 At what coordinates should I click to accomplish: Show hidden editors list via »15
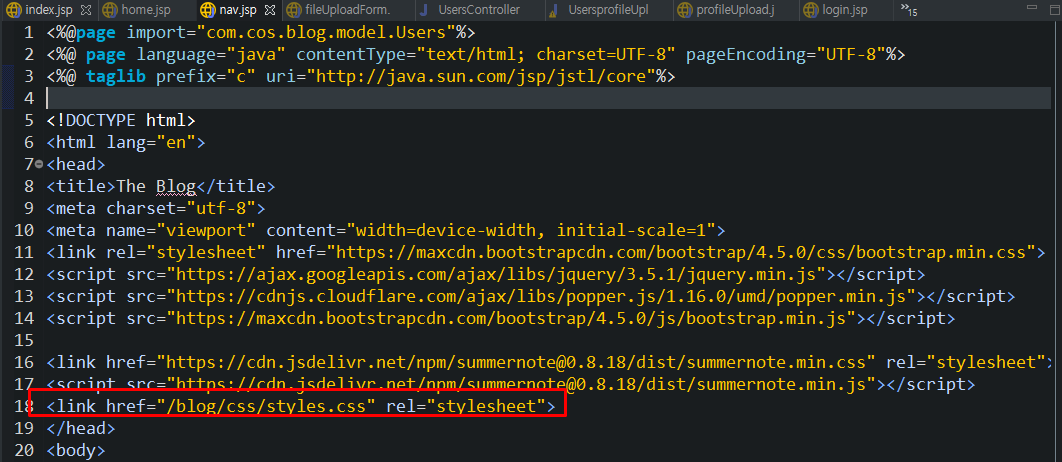[x=909, y=9]
